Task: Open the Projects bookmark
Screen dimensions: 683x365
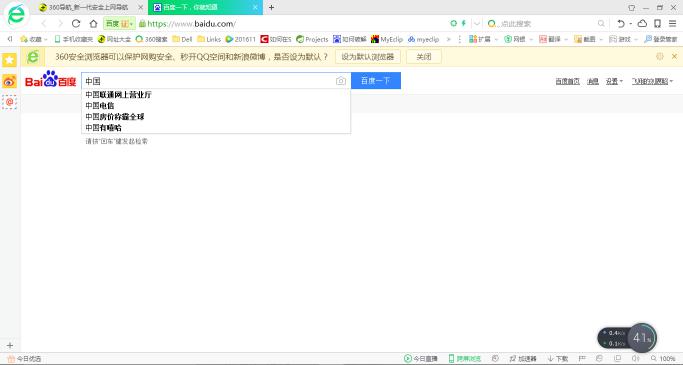Action: tap(312, 39)
